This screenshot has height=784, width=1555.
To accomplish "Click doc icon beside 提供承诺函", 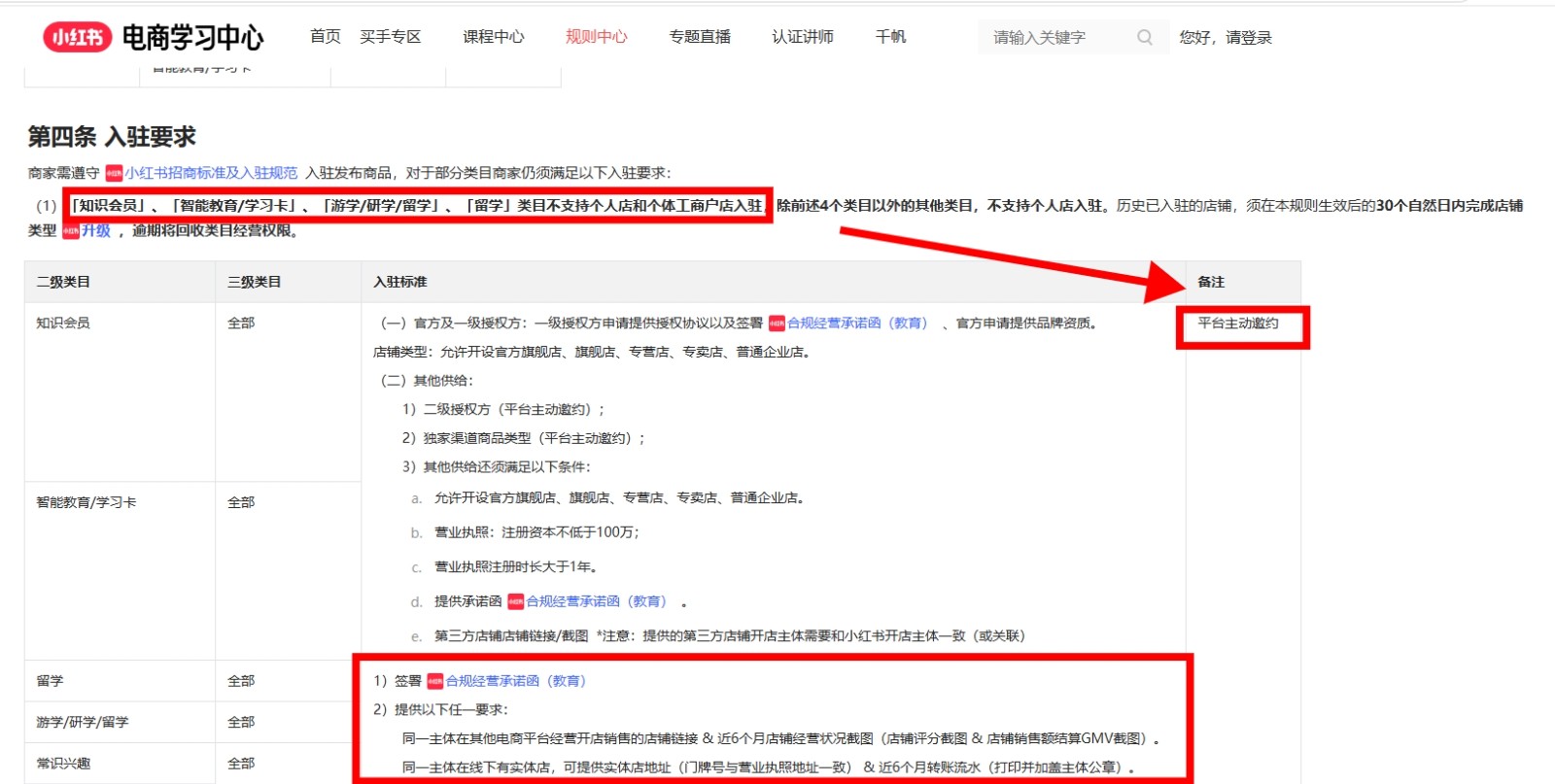I will pos(515,601).
